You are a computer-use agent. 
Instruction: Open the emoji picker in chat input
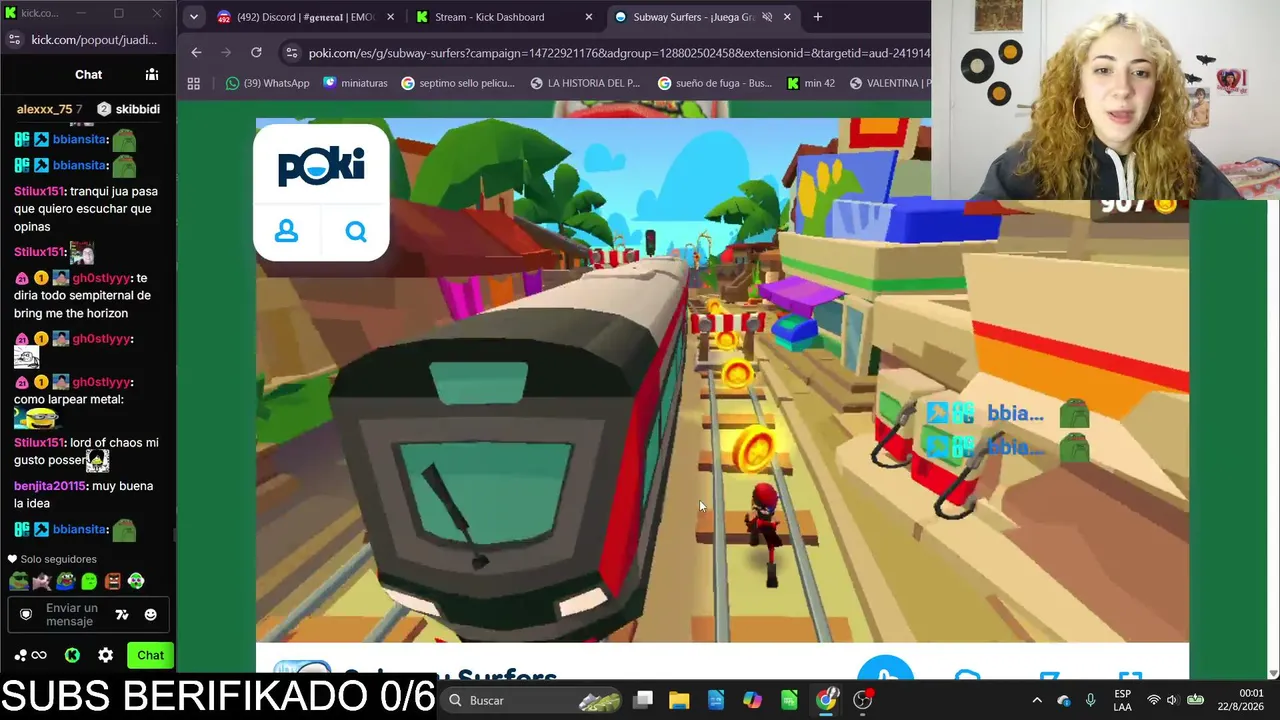(x=151, y=614)
